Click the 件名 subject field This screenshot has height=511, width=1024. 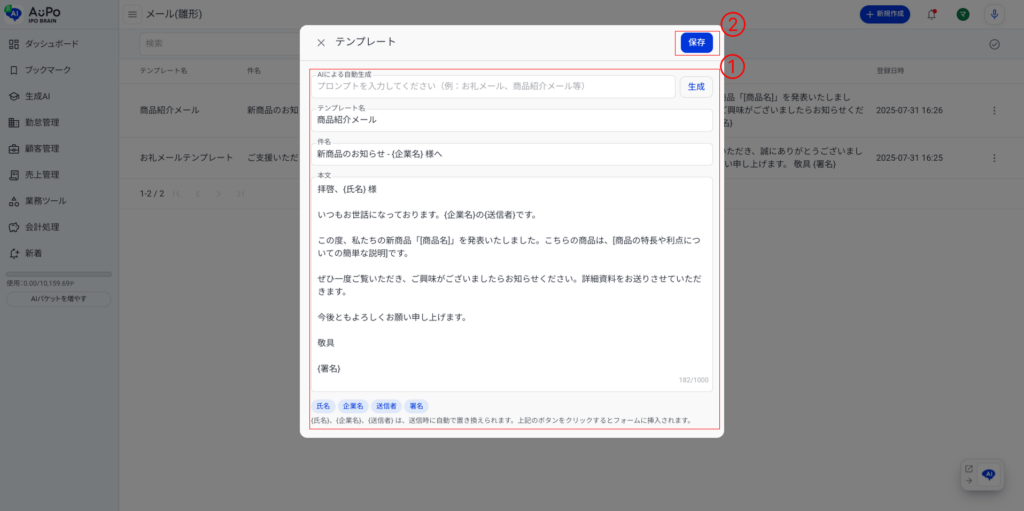click(x=512, y=155)
